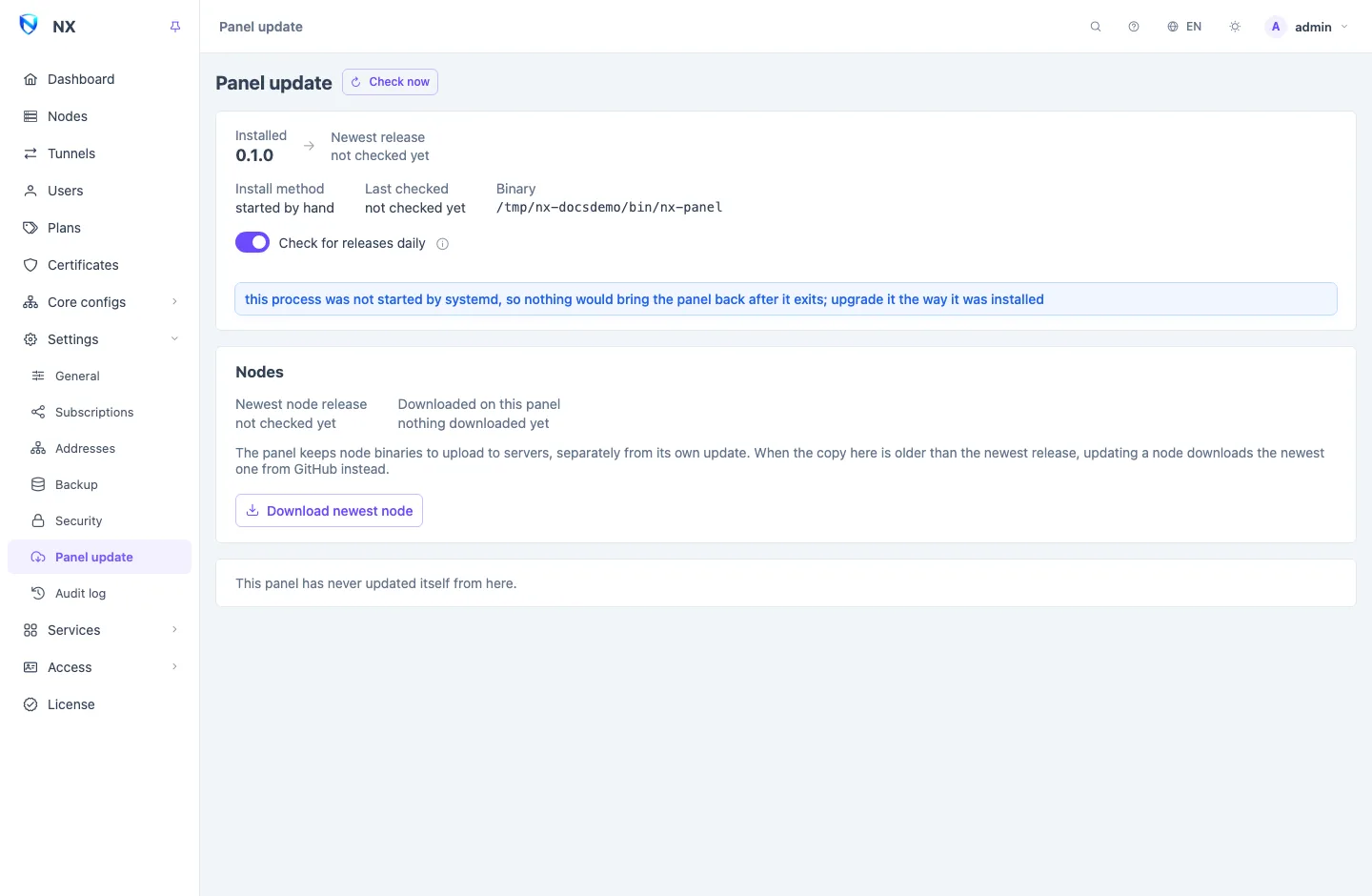This screenshot has height=896, width=1372.
Task: Open Subscriptions settings
Action: (99, 412)
